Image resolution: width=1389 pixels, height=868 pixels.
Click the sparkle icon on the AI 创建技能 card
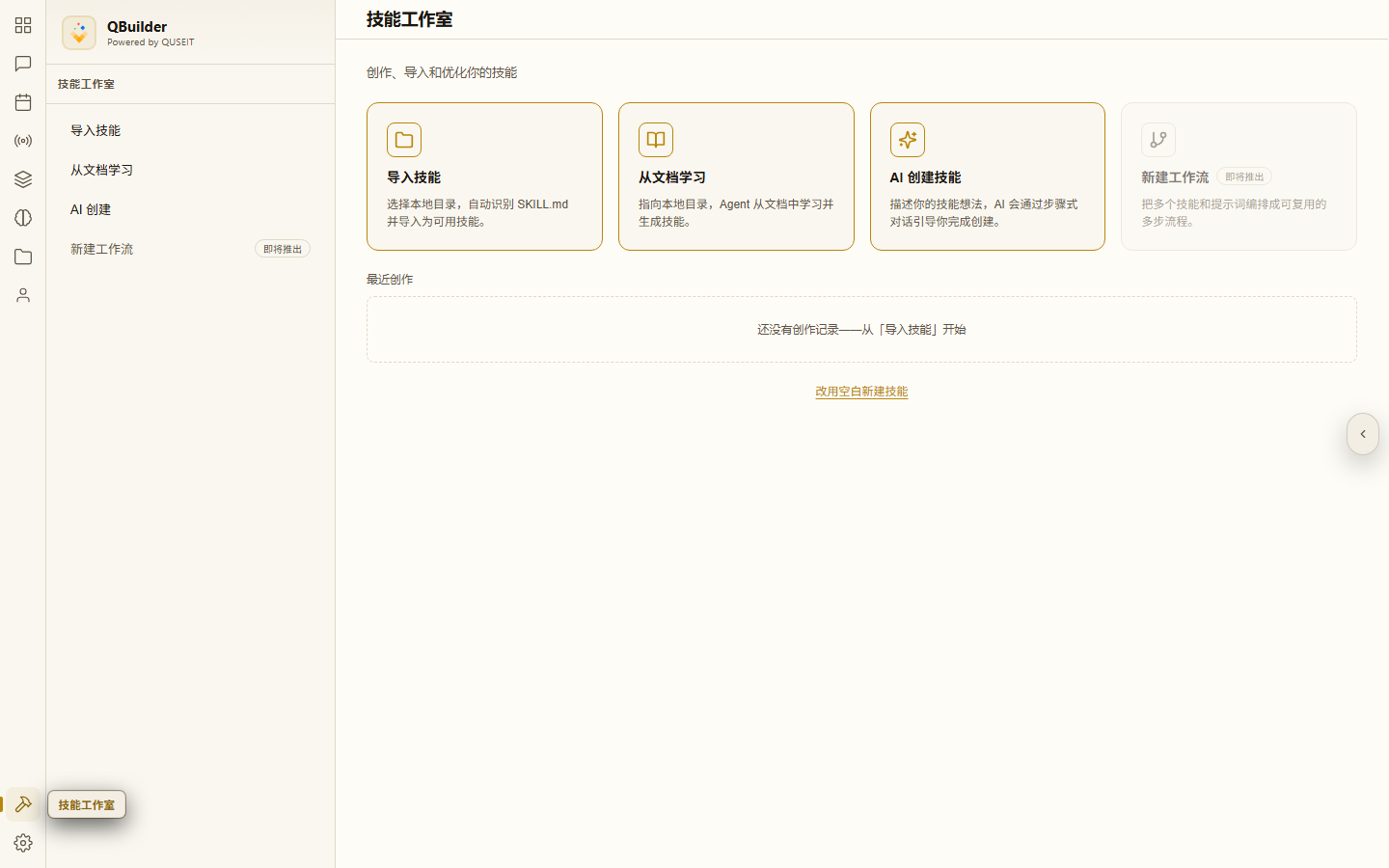tap(908, 140)
